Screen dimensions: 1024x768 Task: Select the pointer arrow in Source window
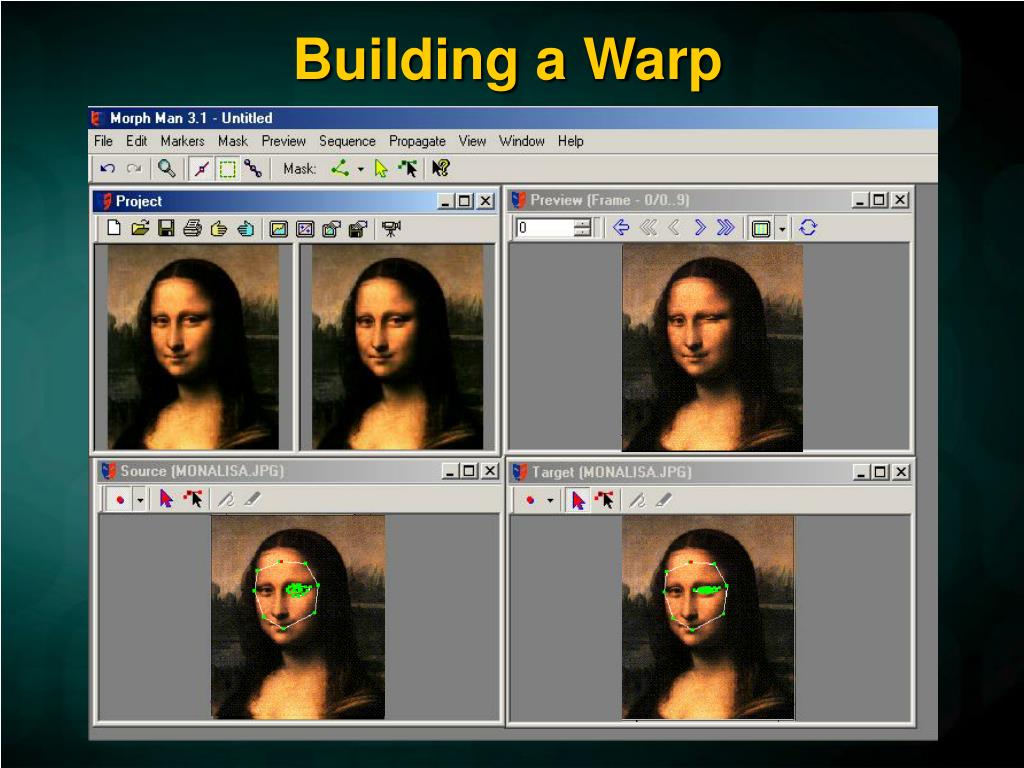point(167,500)
